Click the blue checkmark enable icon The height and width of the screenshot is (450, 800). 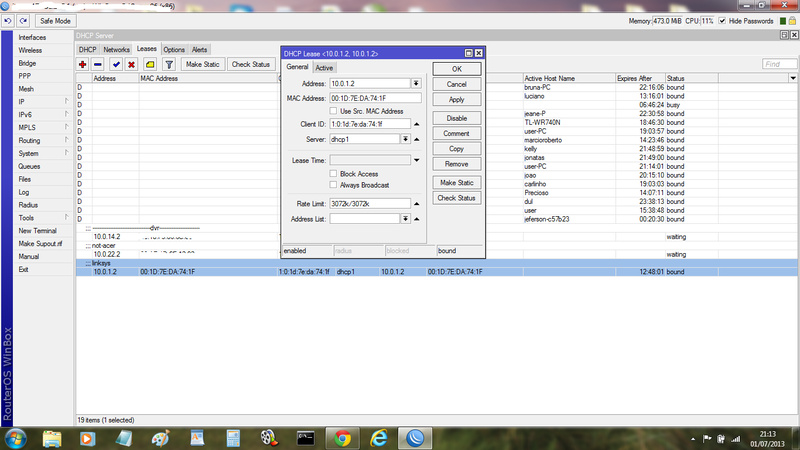116,64
